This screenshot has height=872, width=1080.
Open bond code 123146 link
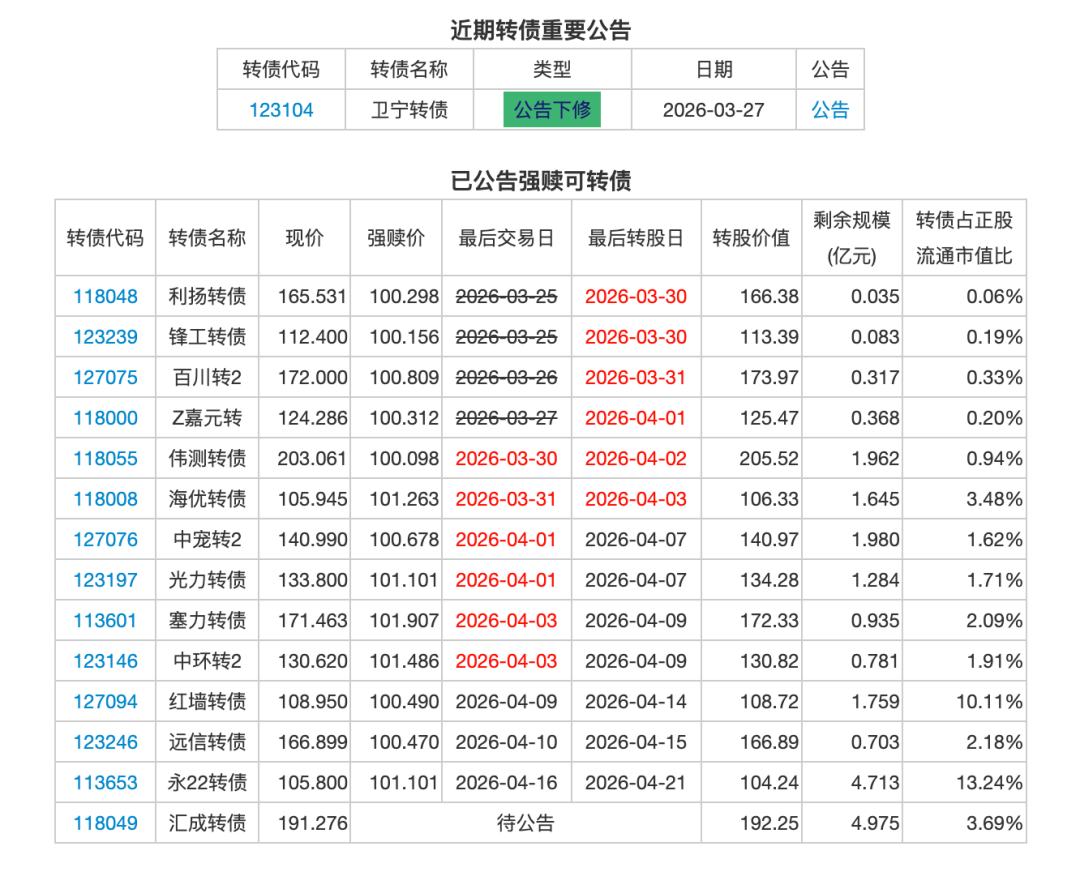(105, 662)
